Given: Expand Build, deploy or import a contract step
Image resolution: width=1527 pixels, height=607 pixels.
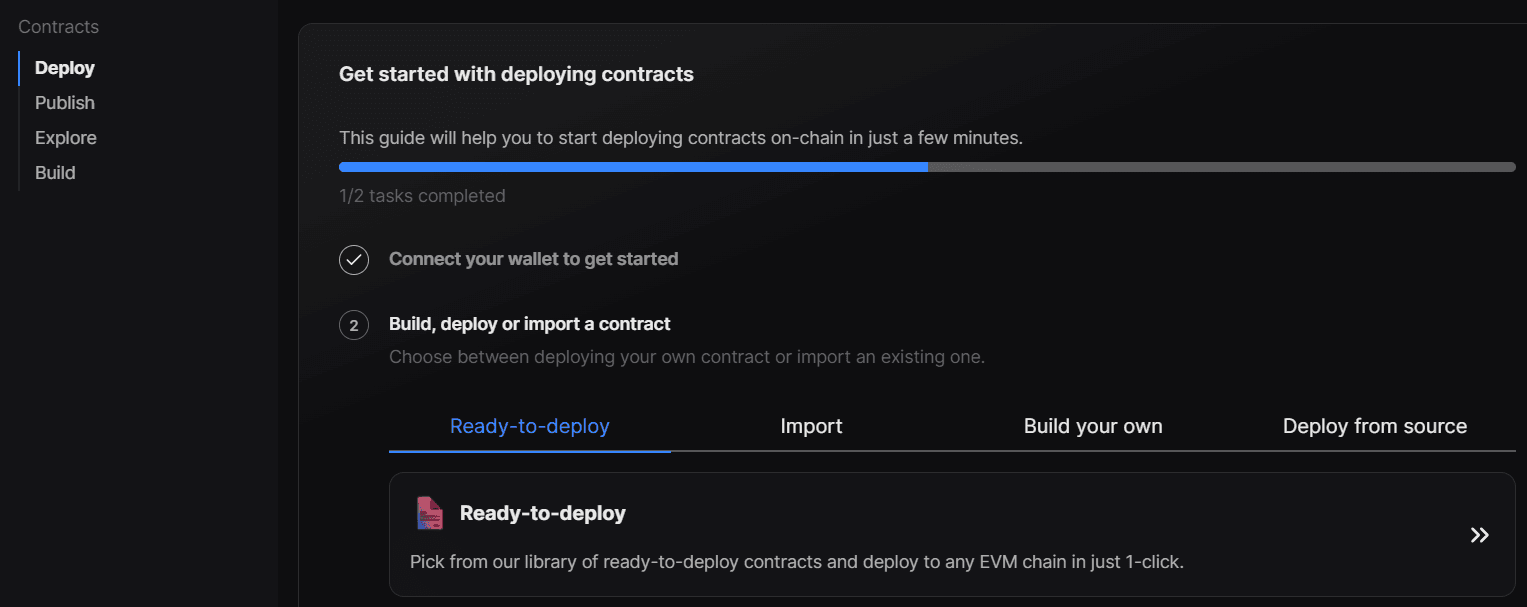Looking at the screenshot, I should click(x=530, y=324).
